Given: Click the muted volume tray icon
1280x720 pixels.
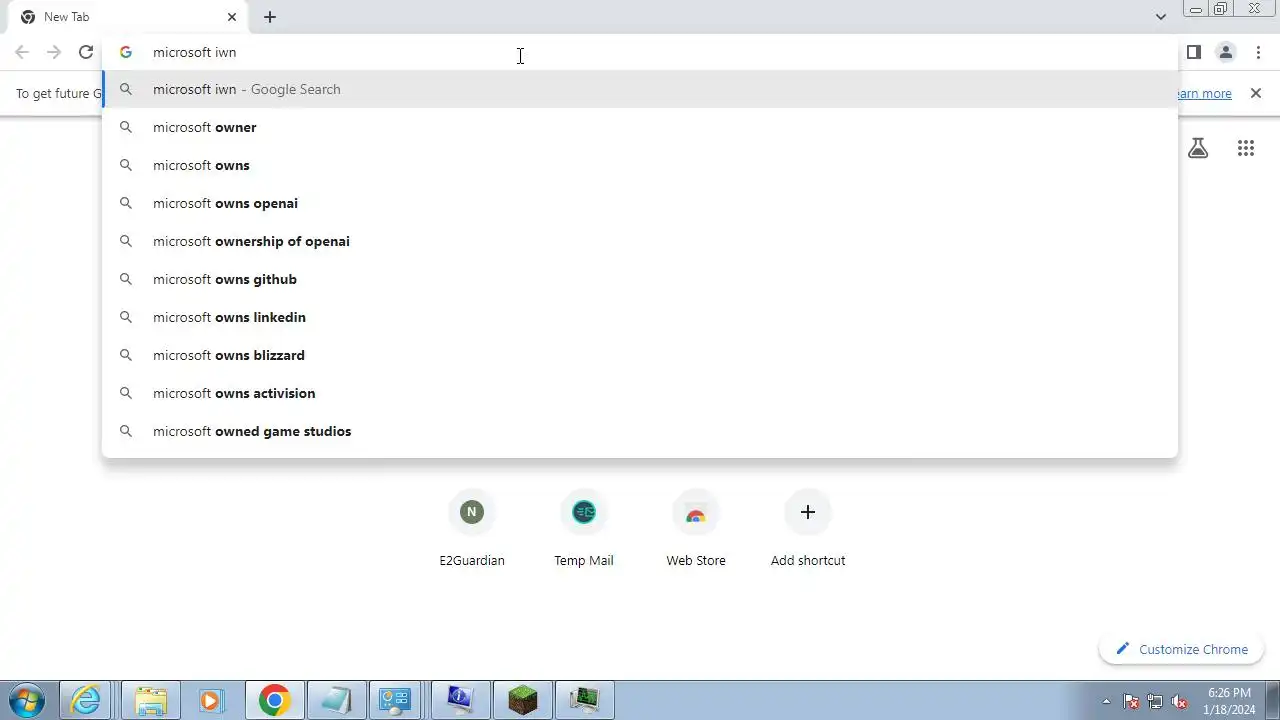Looking at the screenshot, I should (1179, 701).
